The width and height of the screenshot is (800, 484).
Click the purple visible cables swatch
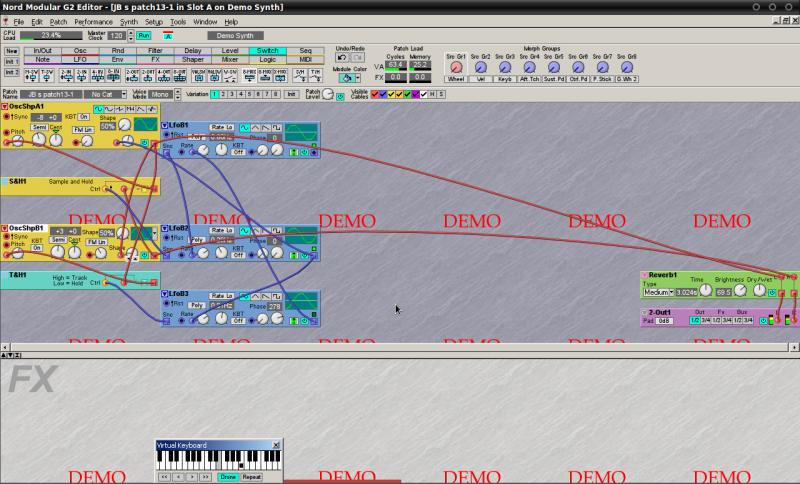416,94
